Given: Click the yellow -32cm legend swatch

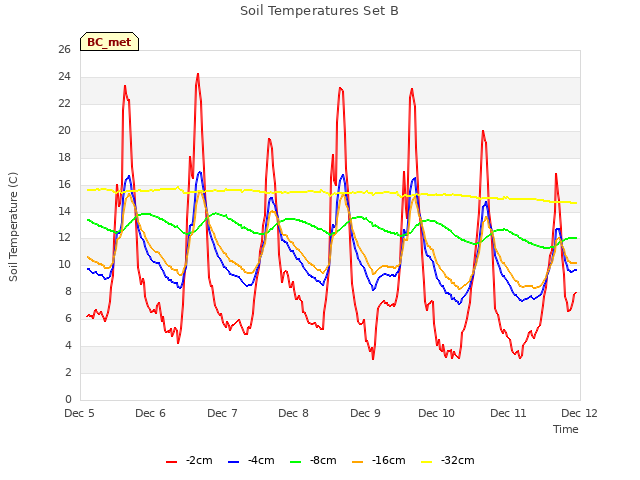Looking at the screenshot, I should tap(427, 462).
